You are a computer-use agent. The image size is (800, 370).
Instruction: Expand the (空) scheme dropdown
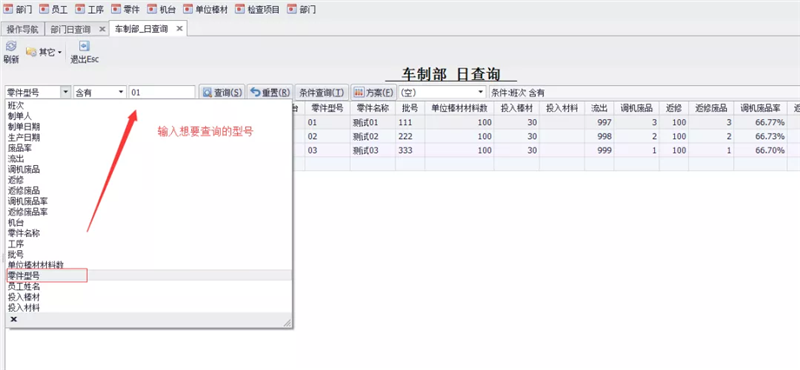coord(481,92)
